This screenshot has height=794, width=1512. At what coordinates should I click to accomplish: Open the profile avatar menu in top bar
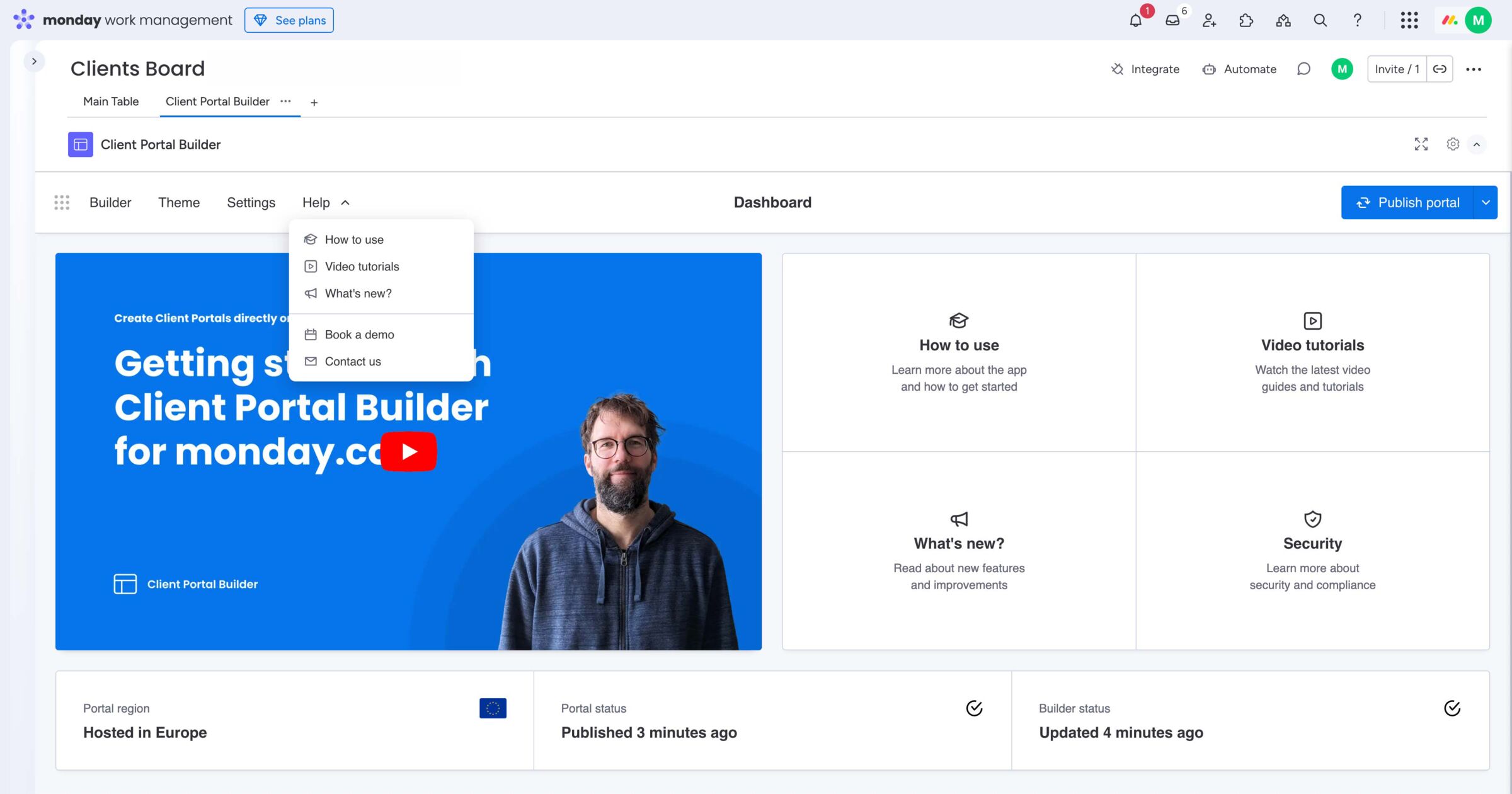pyautogui.click(x=1478, y=20)
